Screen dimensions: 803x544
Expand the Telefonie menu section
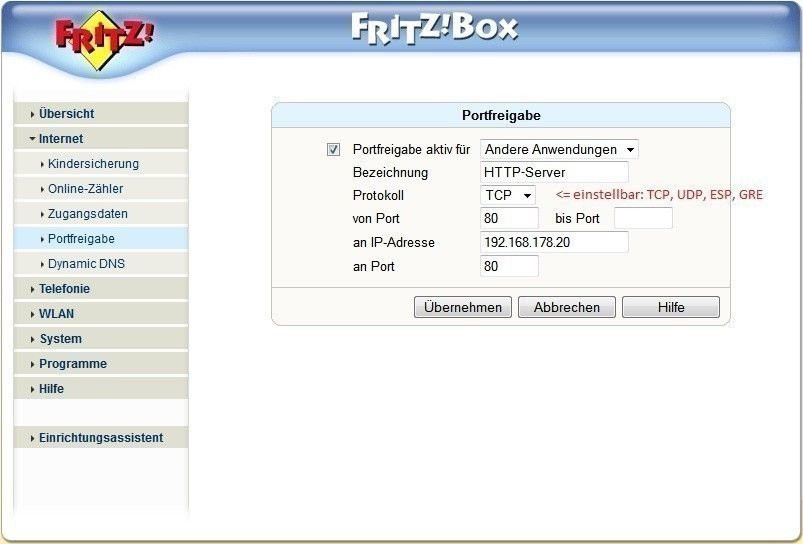coord(101,289)
